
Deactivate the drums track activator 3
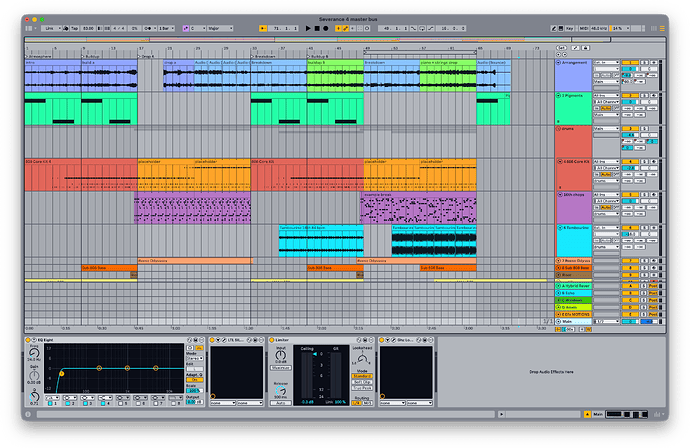630,129
